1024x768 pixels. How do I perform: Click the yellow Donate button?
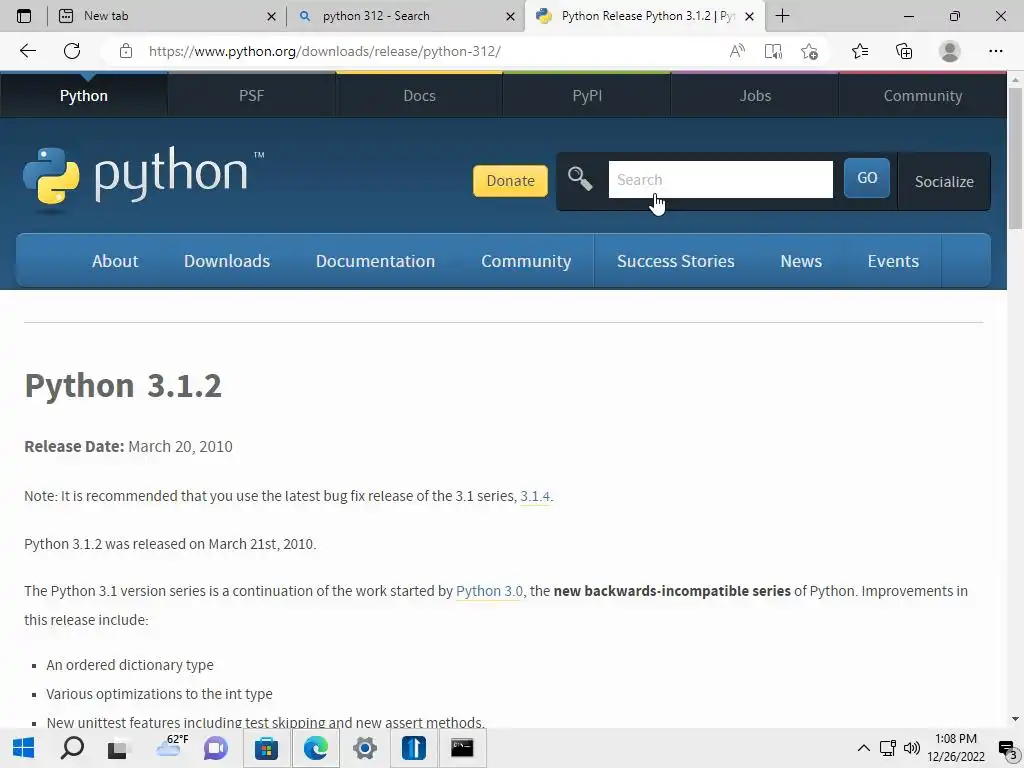(x=510, y=180)
